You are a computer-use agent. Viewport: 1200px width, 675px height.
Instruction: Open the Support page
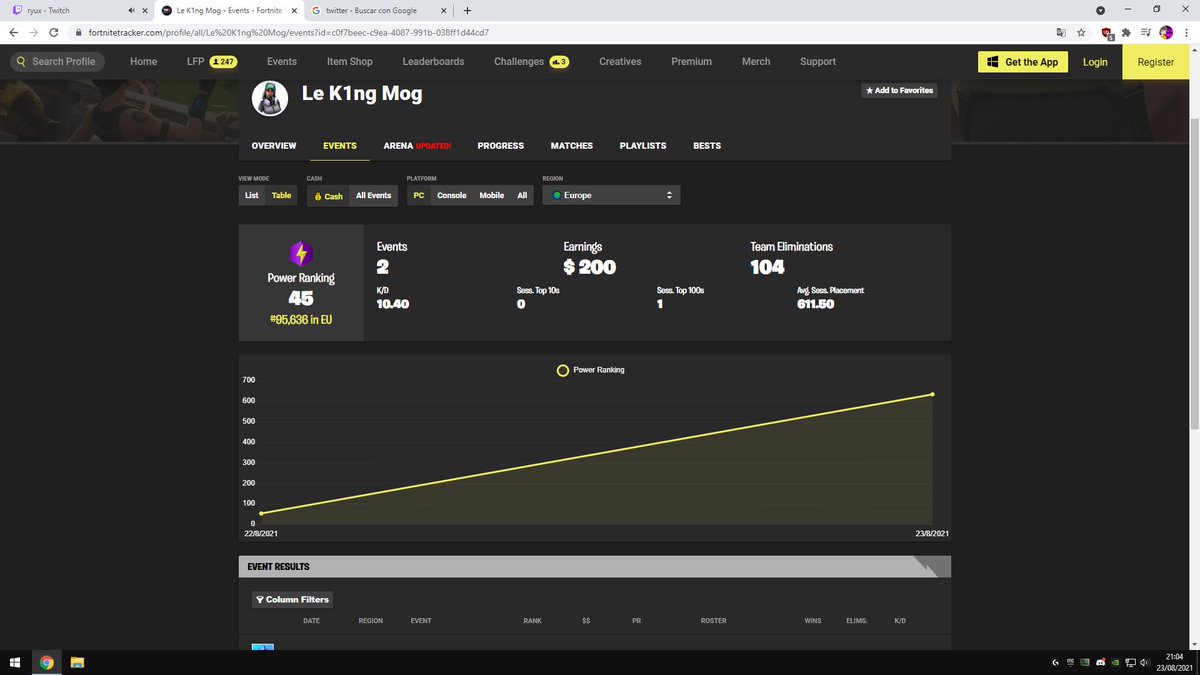click(x=817, y=61)
